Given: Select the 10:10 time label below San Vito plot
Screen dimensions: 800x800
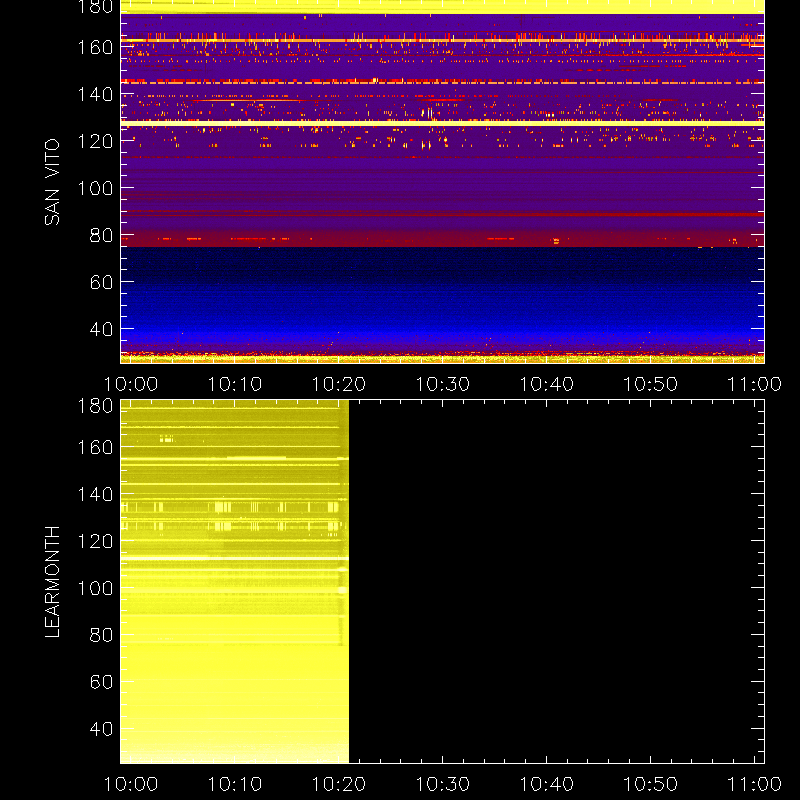Looking at the screenshot, I should 235,384.
